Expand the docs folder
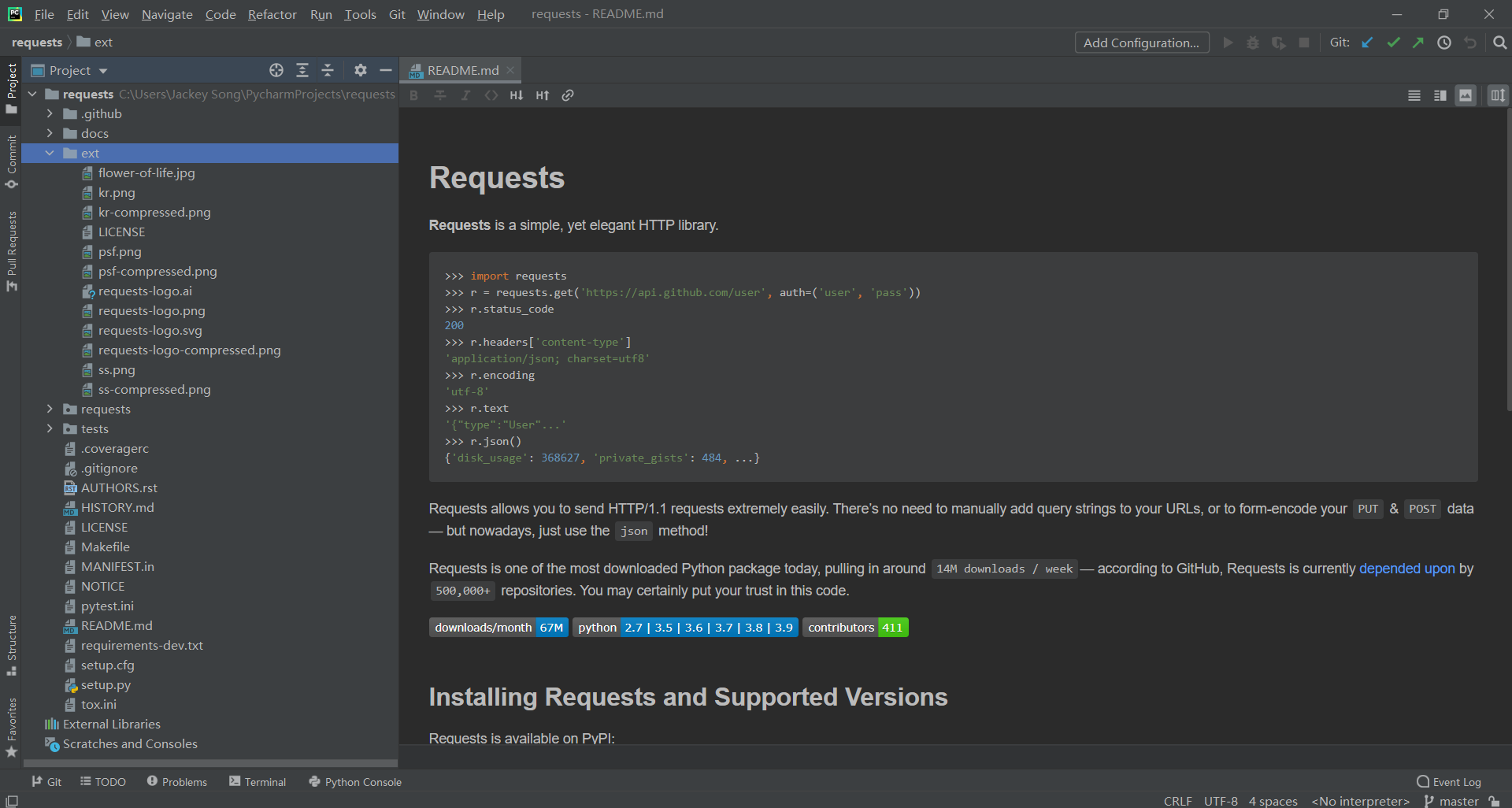The image size is (1512, 808). tap(50, 133)
